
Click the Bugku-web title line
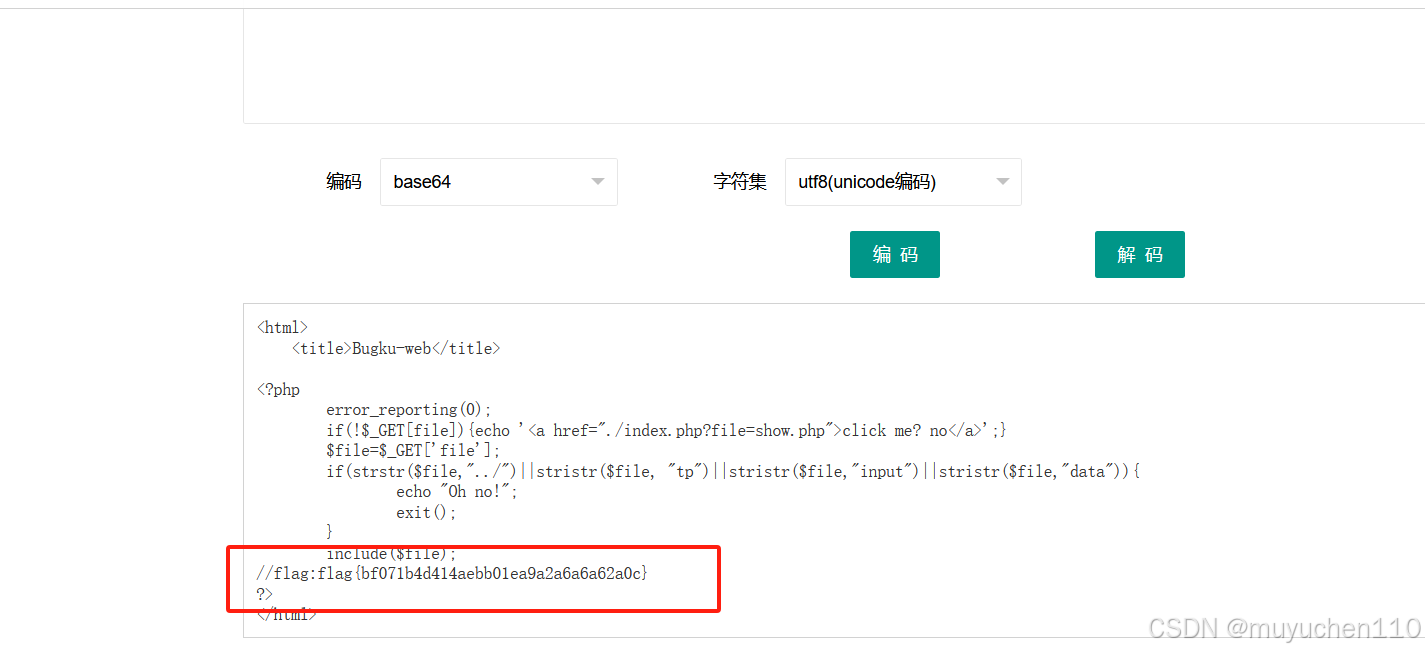tap(396, 348)
